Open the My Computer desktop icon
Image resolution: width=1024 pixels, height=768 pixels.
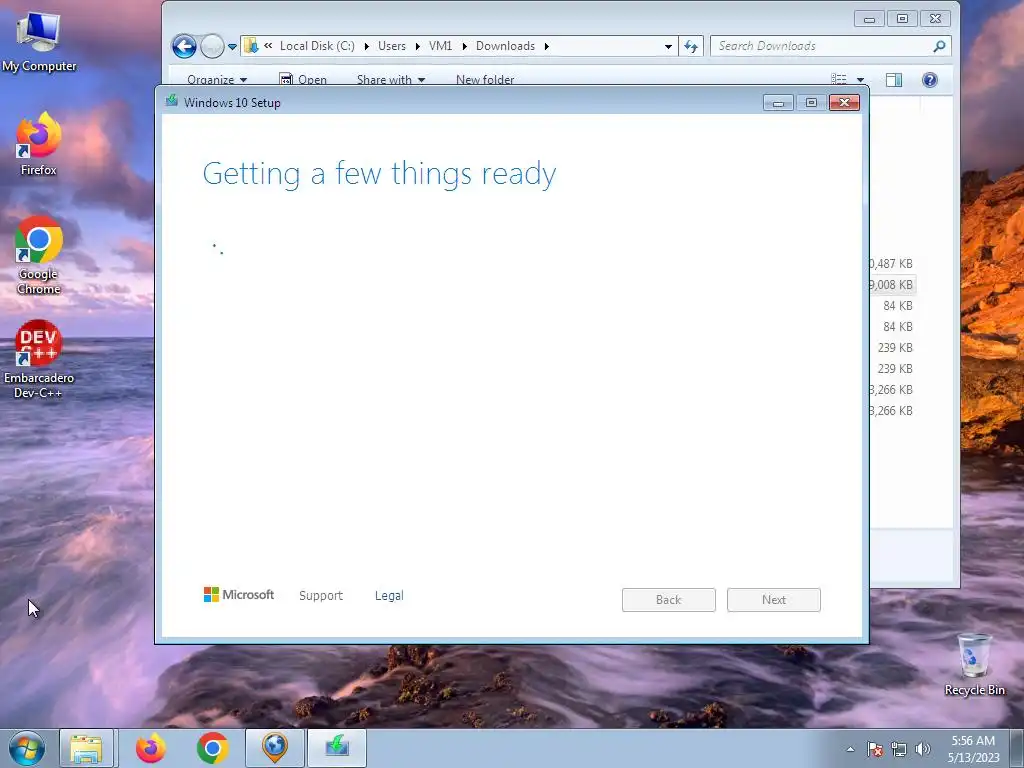(x=39, y=40)
